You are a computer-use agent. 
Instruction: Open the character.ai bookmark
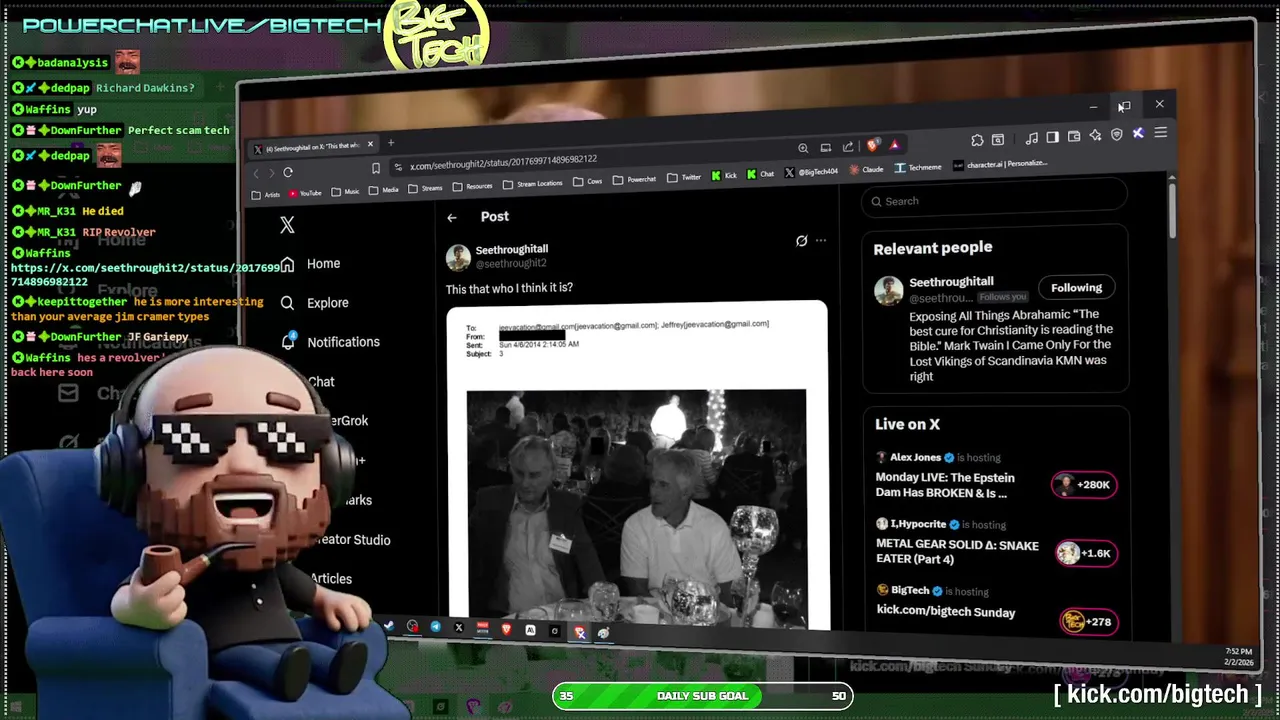tap(1000, 164)
